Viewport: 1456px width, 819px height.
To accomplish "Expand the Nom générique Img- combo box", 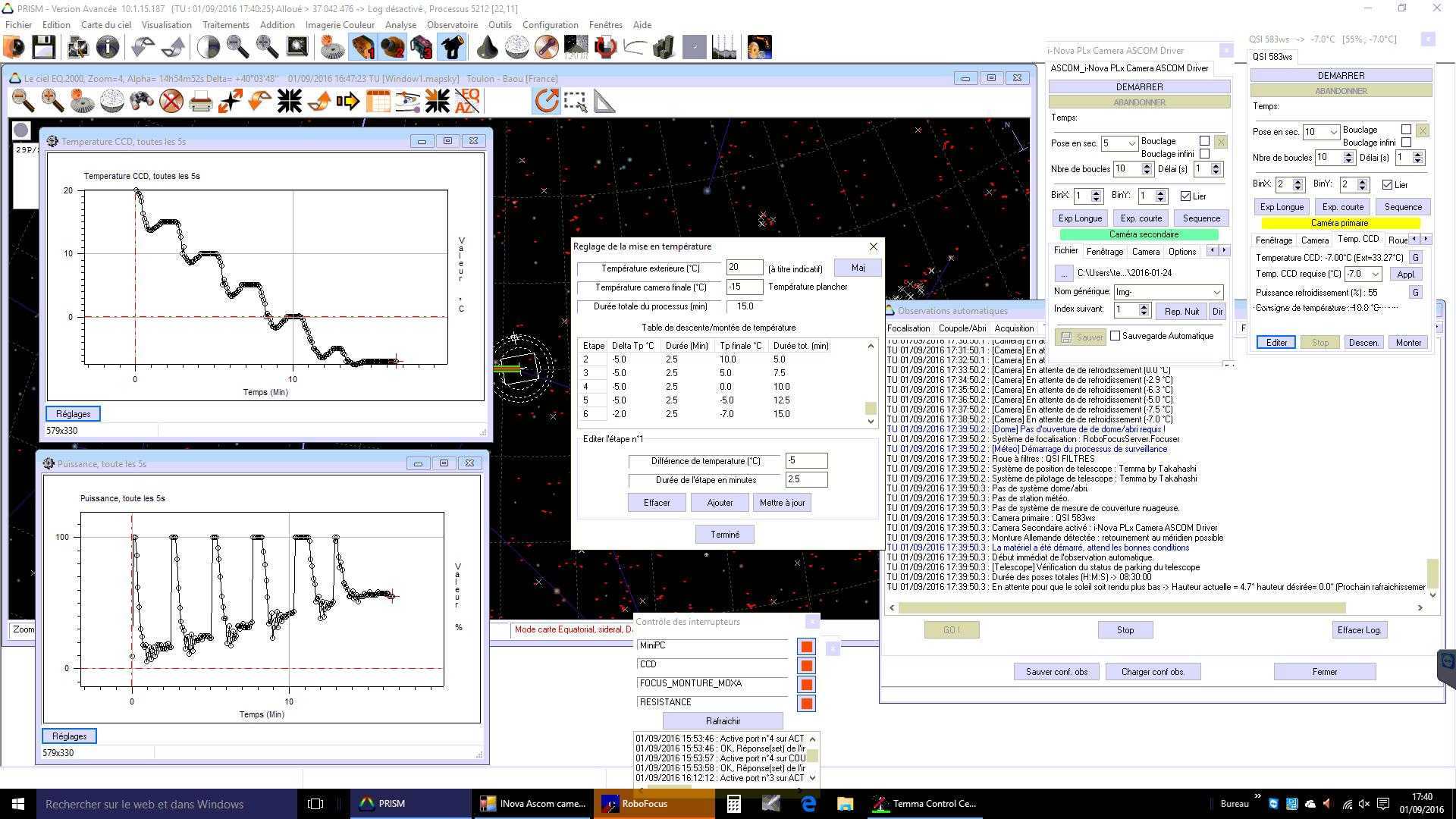I will pyautogui.click(x=1216, y=292).
